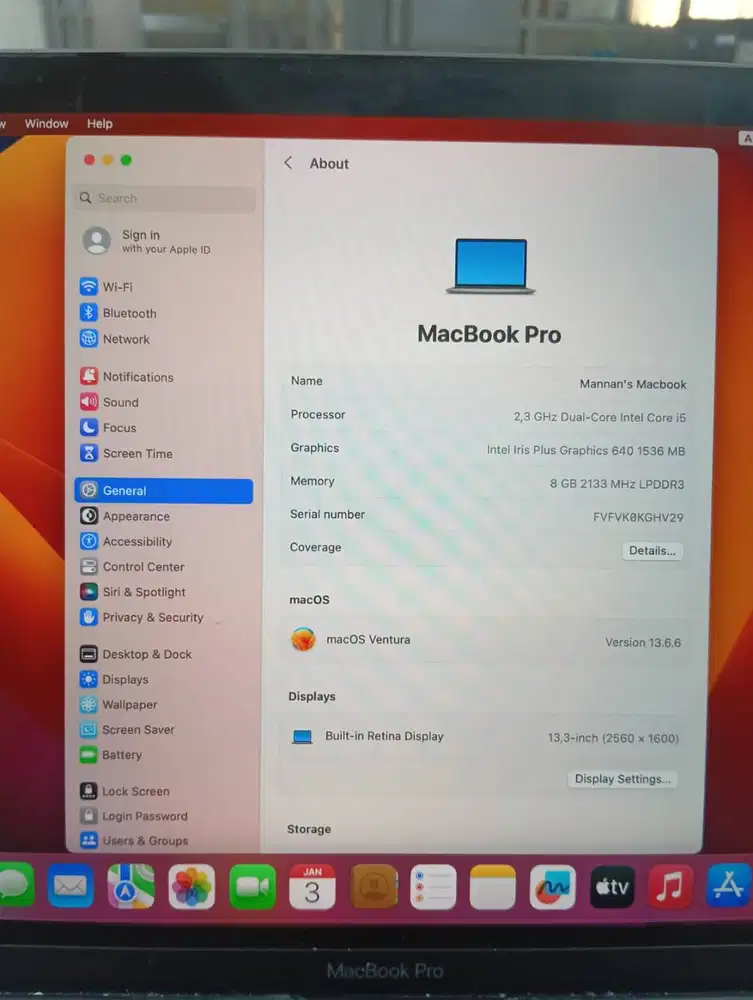The height and width of the screenshot is (1000, 753).
Task: Open the Window menu
Action: [47, 124]
